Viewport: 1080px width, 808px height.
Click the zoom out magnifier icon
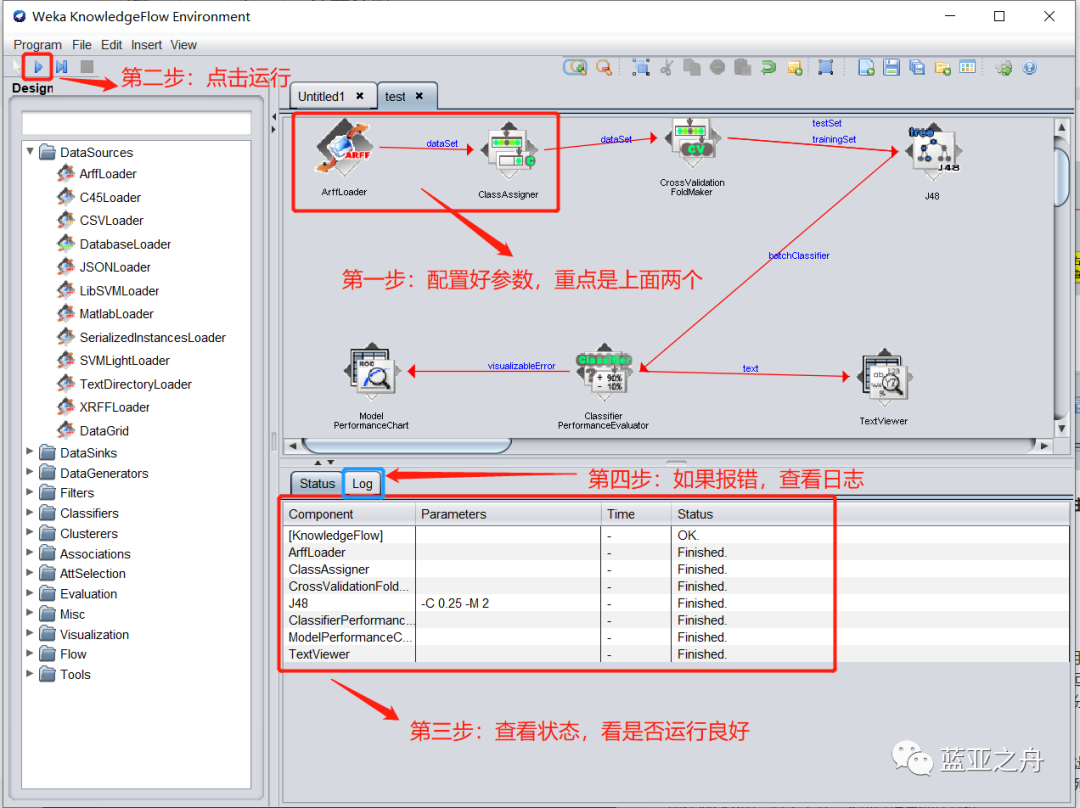pos(604,67)
